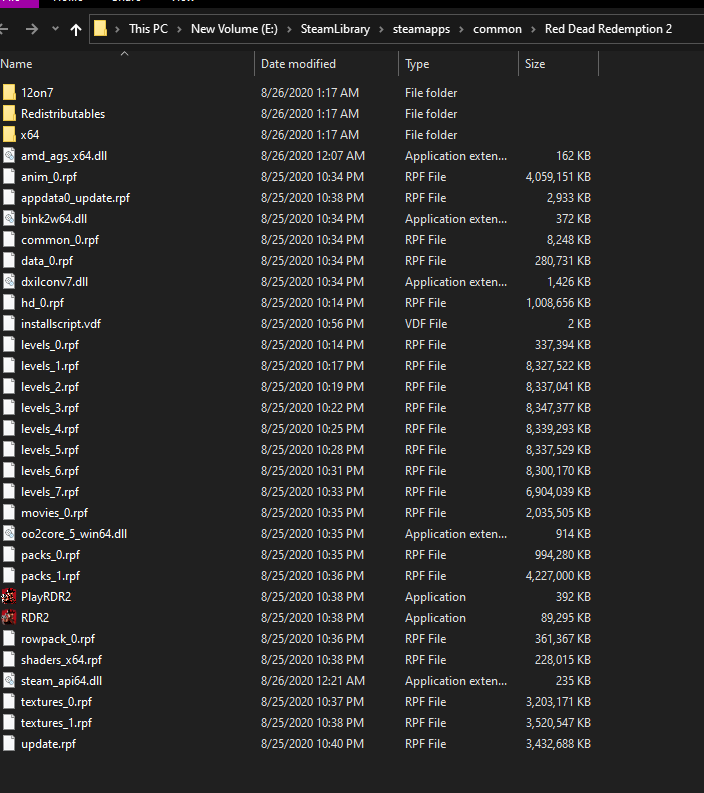The width and height of the screenshot is (704, 793).
Task: Click Red Dead Redemption 2 breadcrumb
Action: [x=608, y=29]
